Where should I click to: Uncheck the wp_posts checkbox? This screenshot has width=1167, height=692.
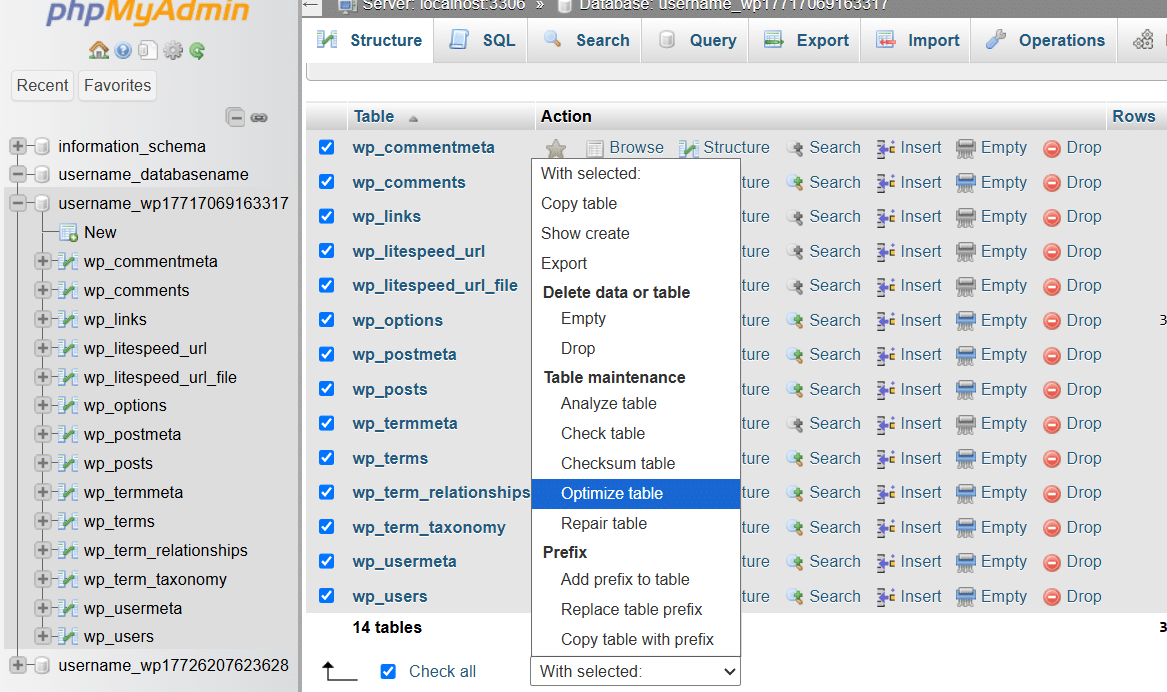click(327, 388)
